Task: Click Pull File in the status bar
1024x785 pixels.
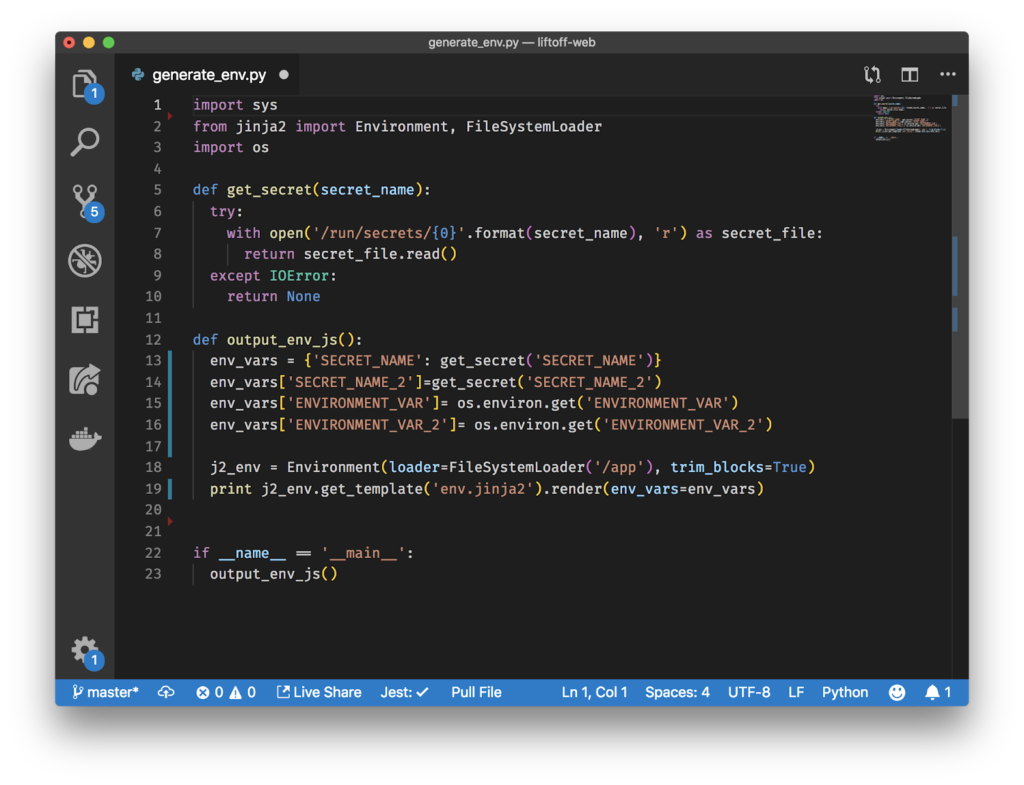Action: pyautogui.click(x=476, y=692)
